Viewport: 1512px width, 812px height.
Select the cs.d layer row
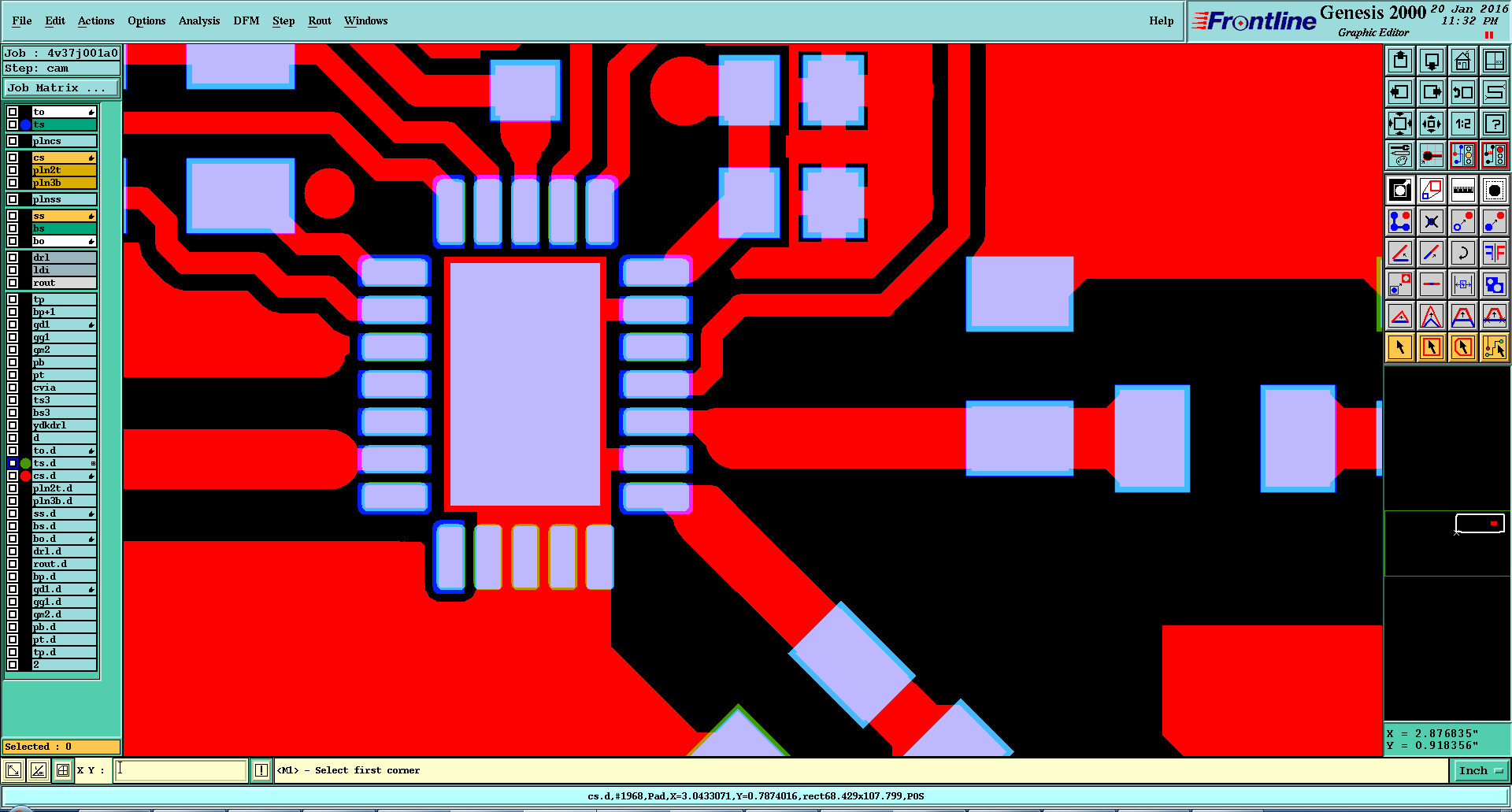pos(64,476)
